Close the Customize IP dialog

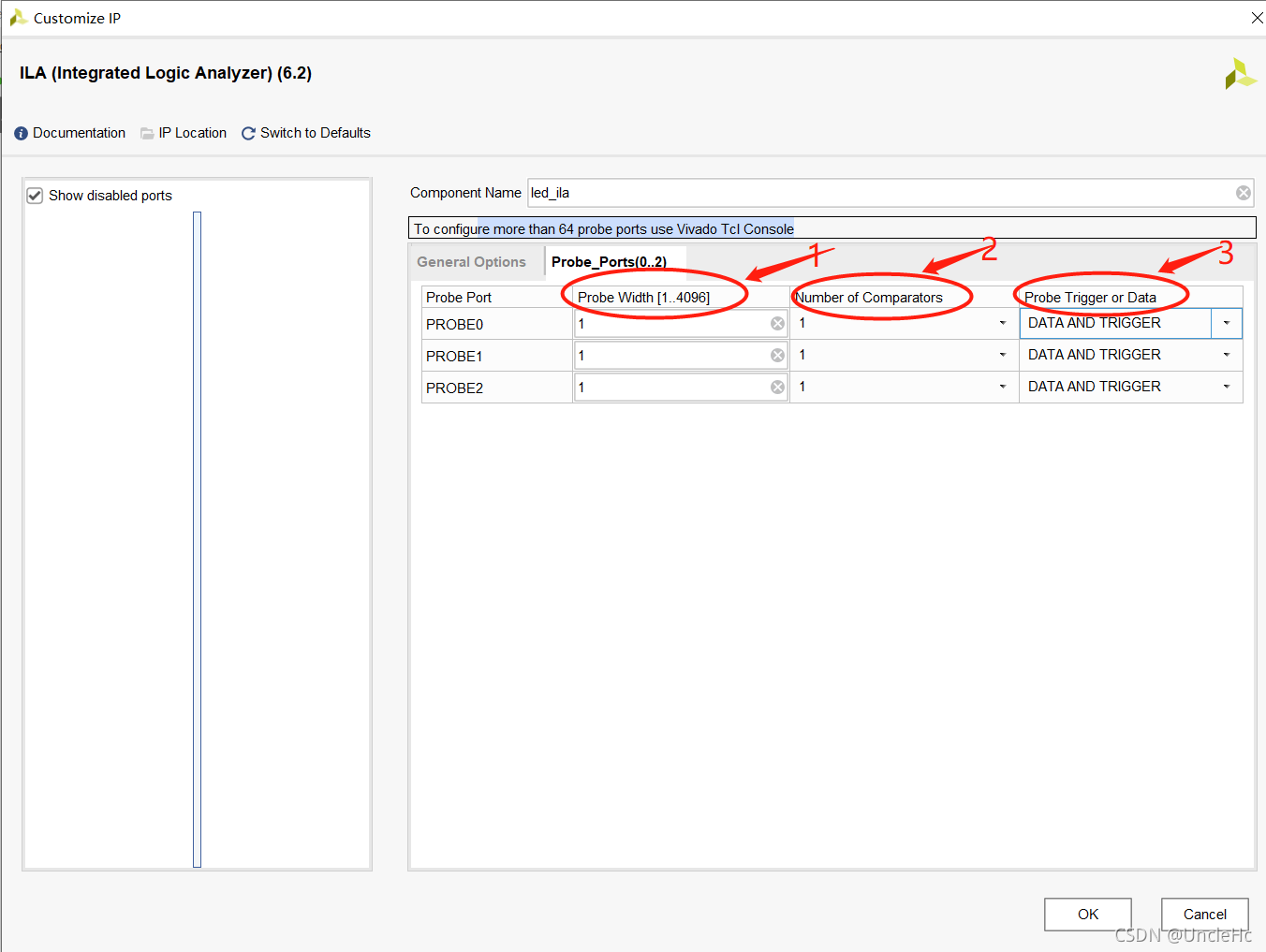(x=1257, y=18)
